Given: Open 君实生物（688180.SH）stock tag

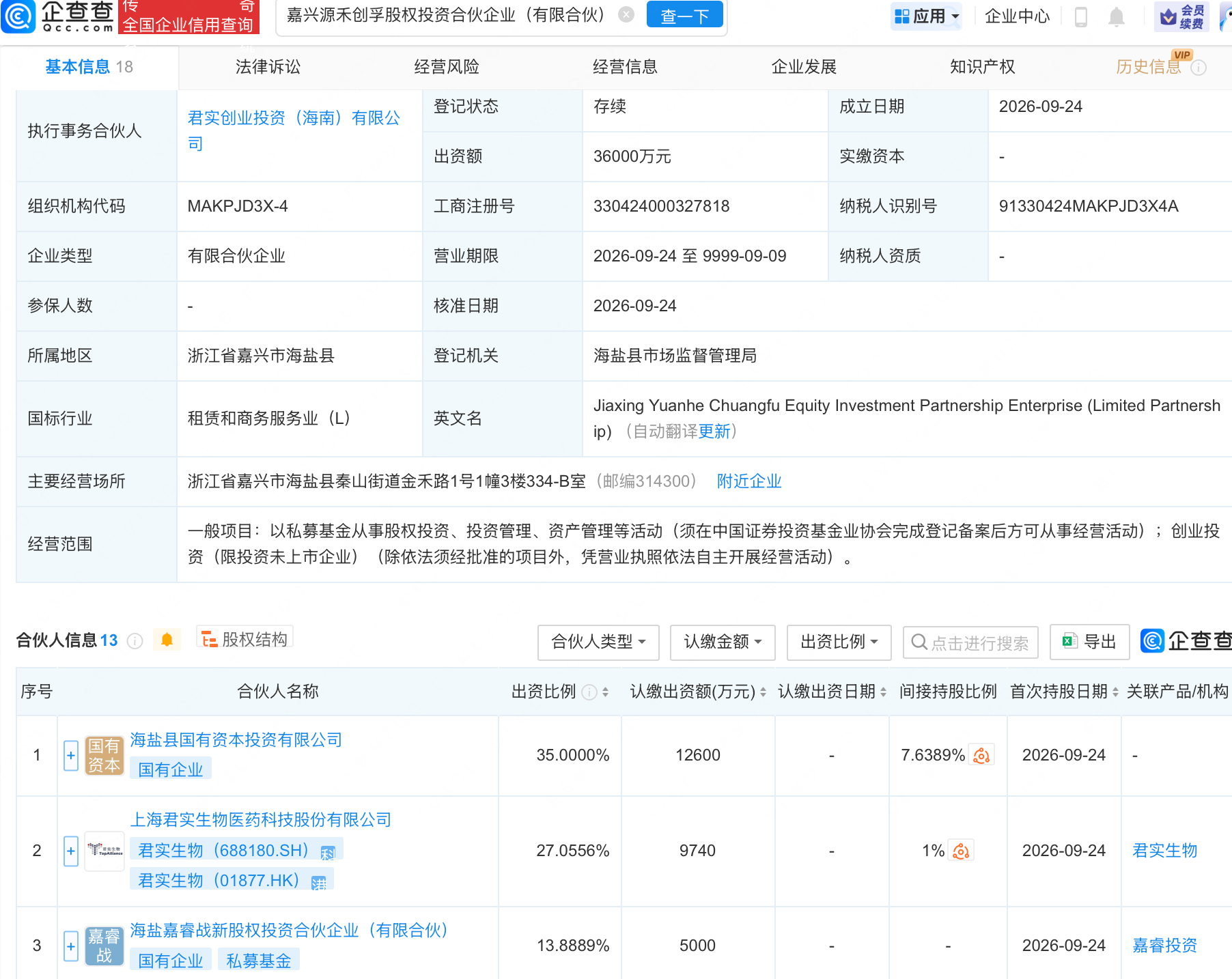Looking at the screenshot, I should (x=236, y=851).
